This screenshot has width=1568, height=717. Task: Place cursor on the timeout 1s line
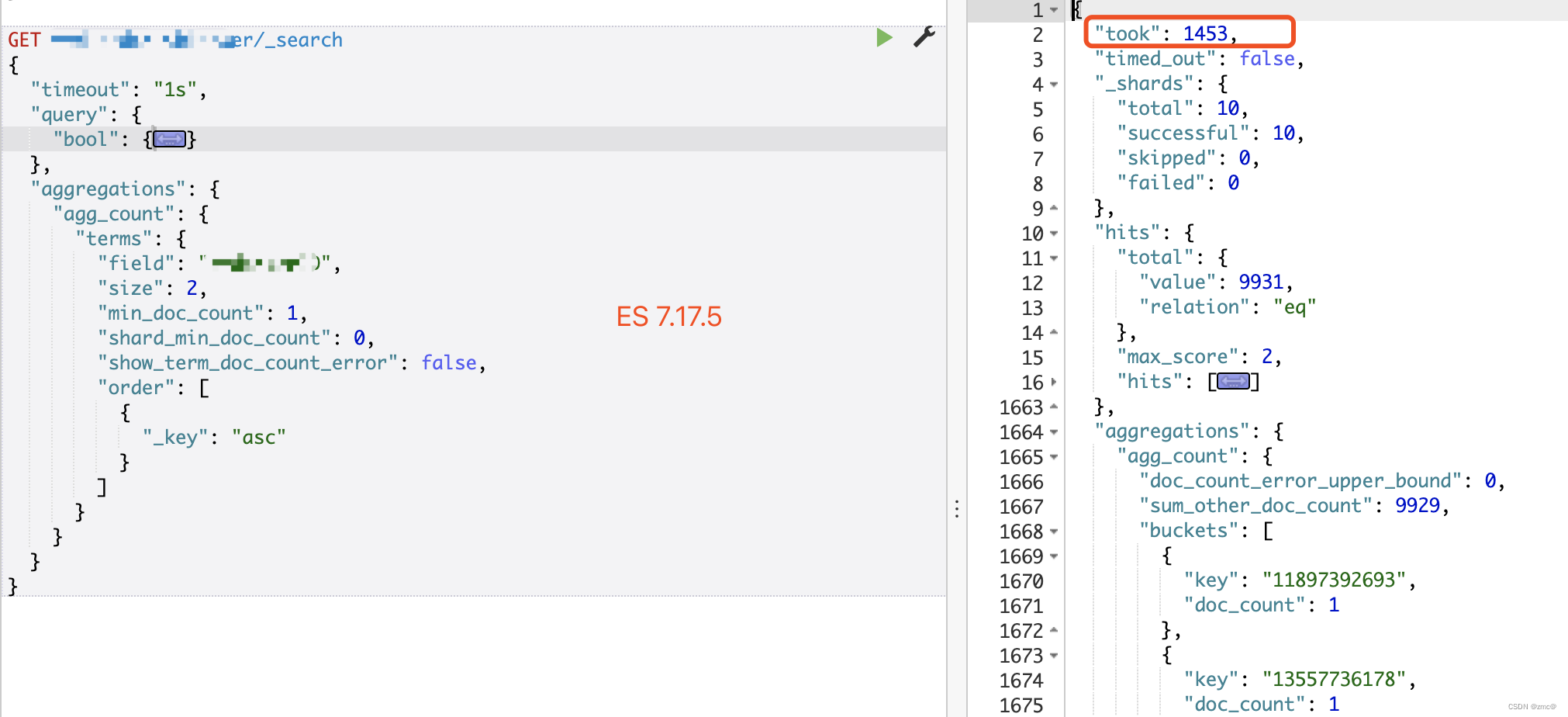coord(116,89)
